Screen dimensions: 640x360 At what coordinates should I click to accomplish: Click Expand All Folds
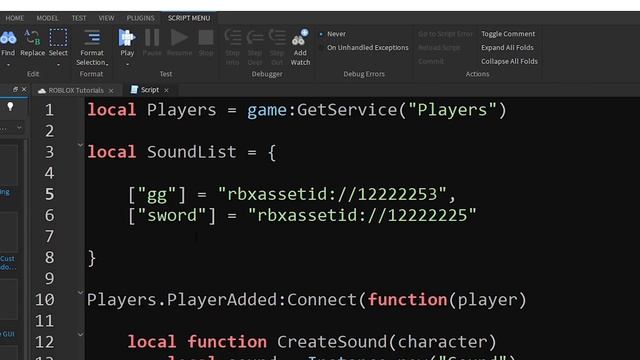(x=507, y=47)
